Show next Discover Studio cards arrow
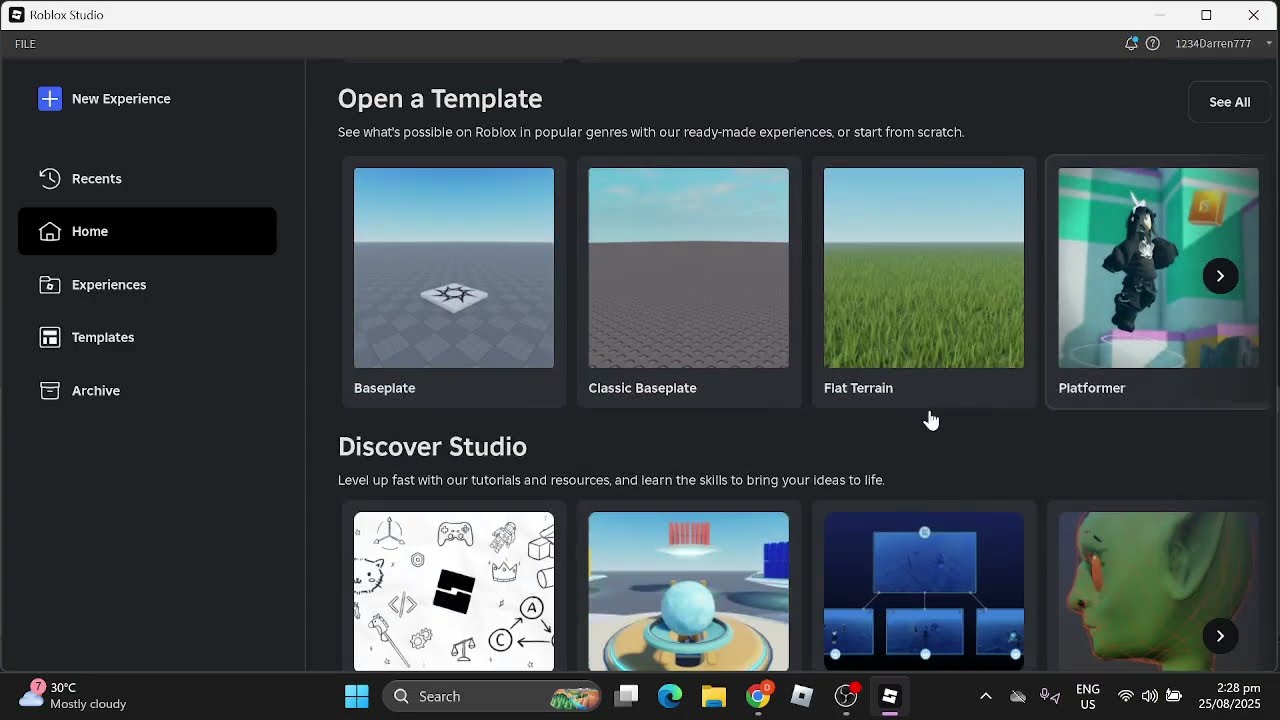The width and height of the screenshot is (1280, 720). coord(1220,636)
